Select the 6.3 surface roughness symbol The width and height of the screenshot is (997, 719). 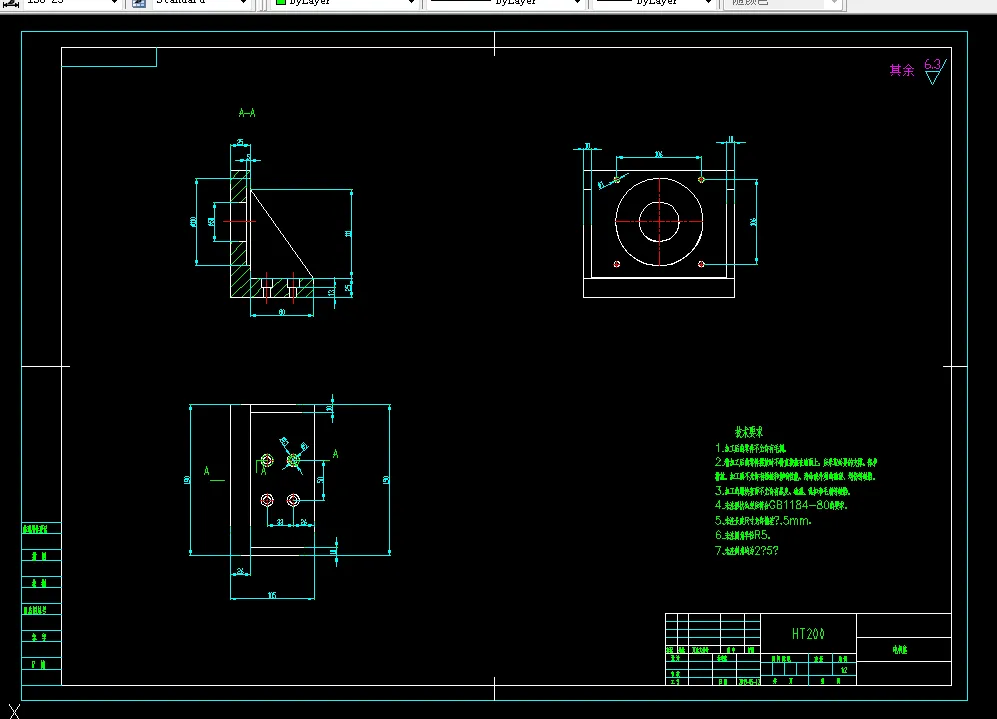coord(935,71)
